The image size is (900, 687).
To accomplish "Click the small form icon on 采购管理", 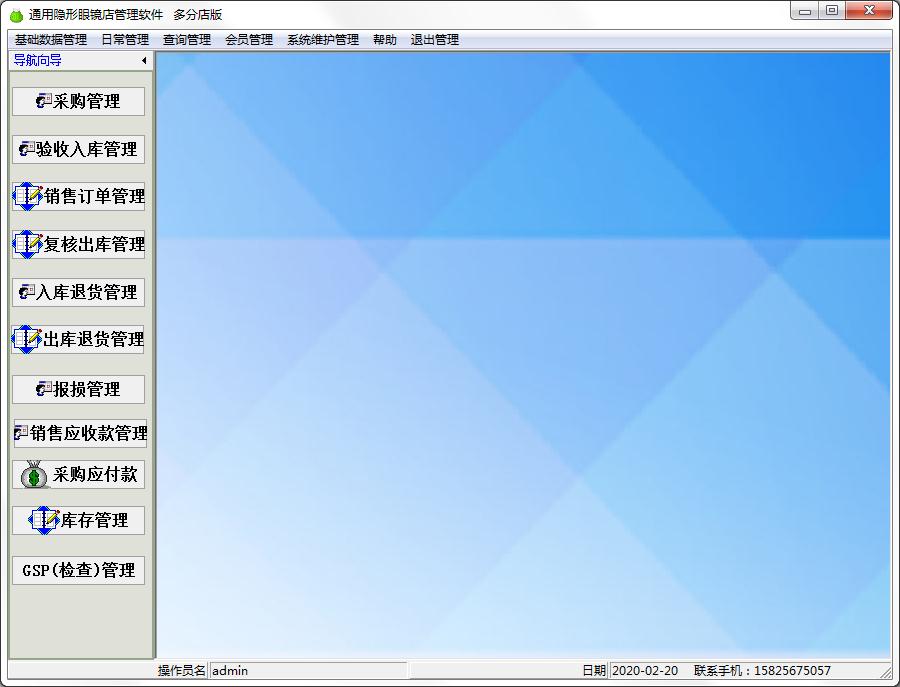I will (x=44, y=101).
